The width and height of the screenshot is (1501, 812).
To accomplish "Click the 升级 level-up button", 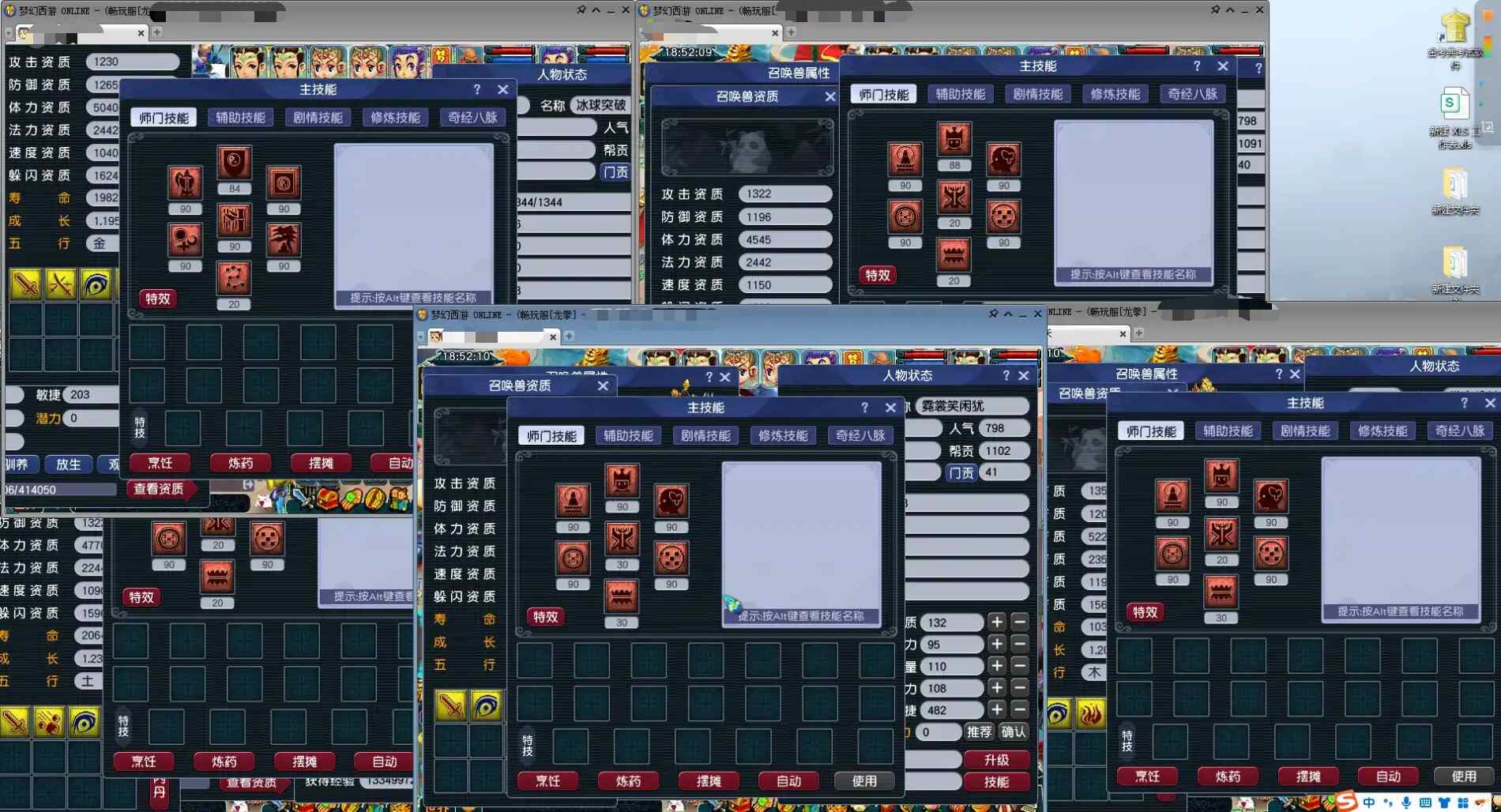I will click(997, 760).
